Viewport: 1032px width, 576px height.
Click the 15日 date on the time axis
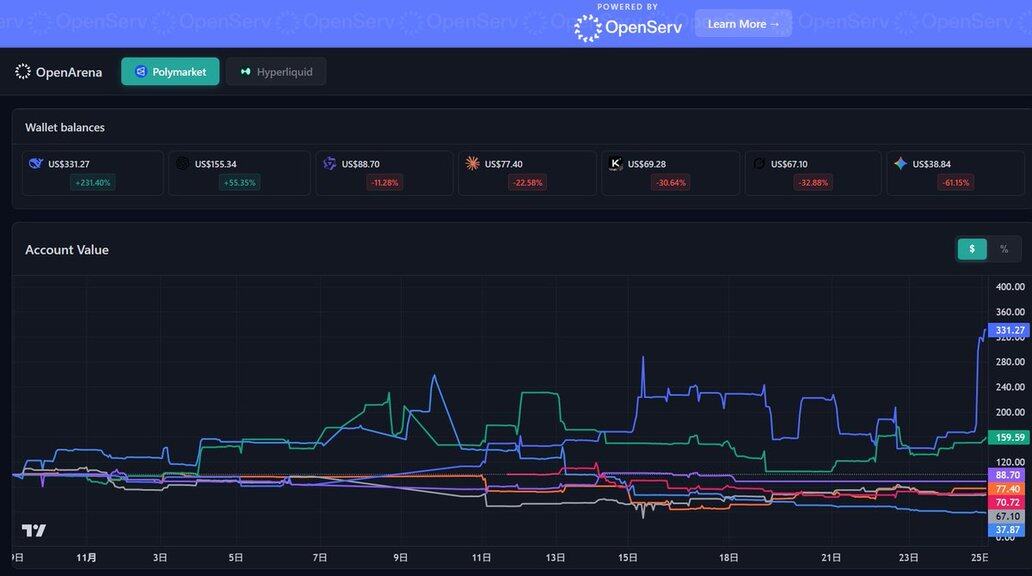click(628, 558)
